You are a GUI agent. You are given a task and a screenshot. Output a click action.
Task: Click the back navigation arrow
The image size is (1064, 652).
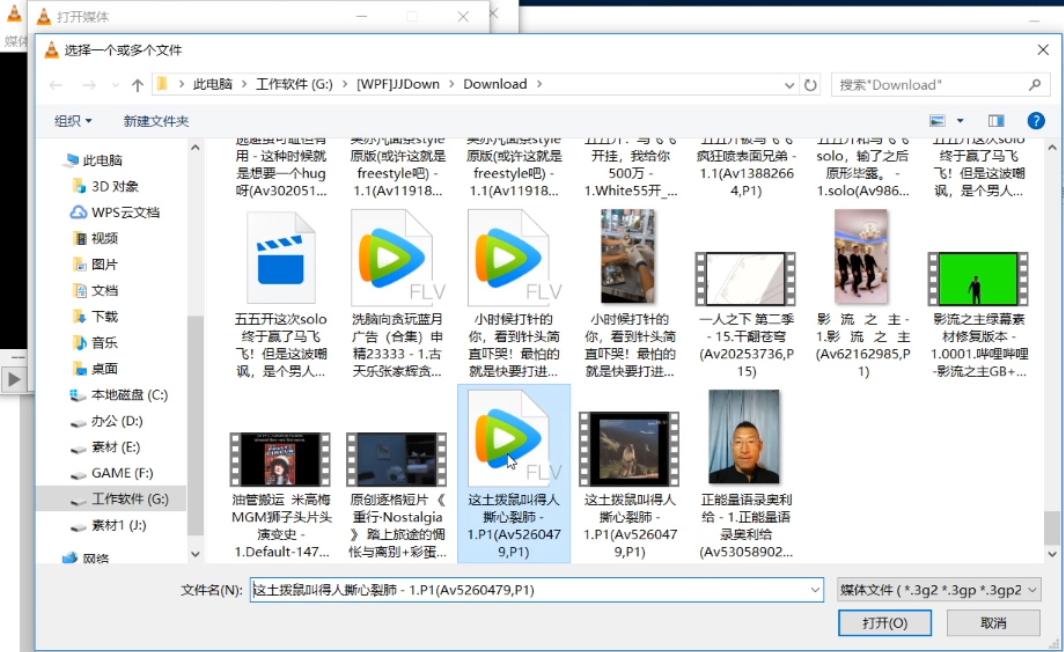(x=57, y=84)
